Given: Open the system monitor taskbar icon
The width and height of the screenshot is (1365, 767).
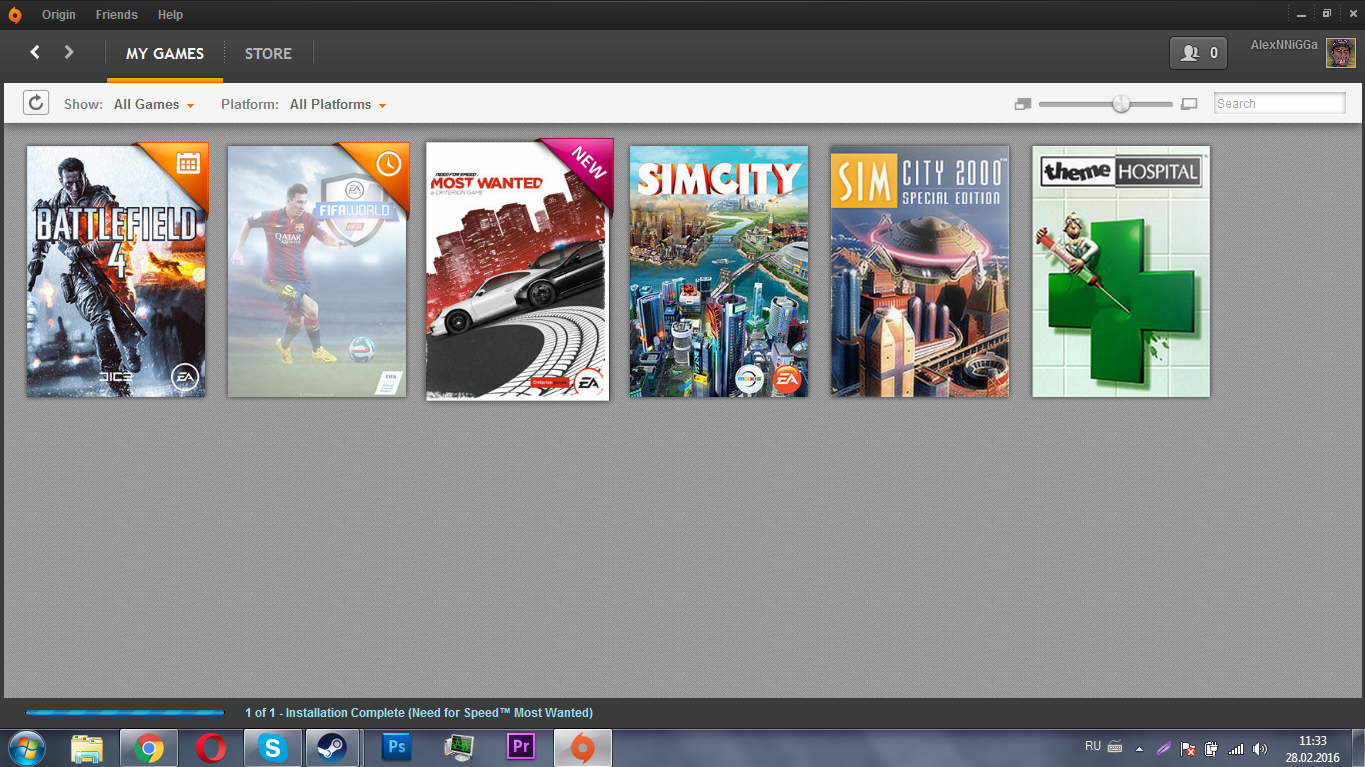Looking at the screenshot, I should coord(459,747).
